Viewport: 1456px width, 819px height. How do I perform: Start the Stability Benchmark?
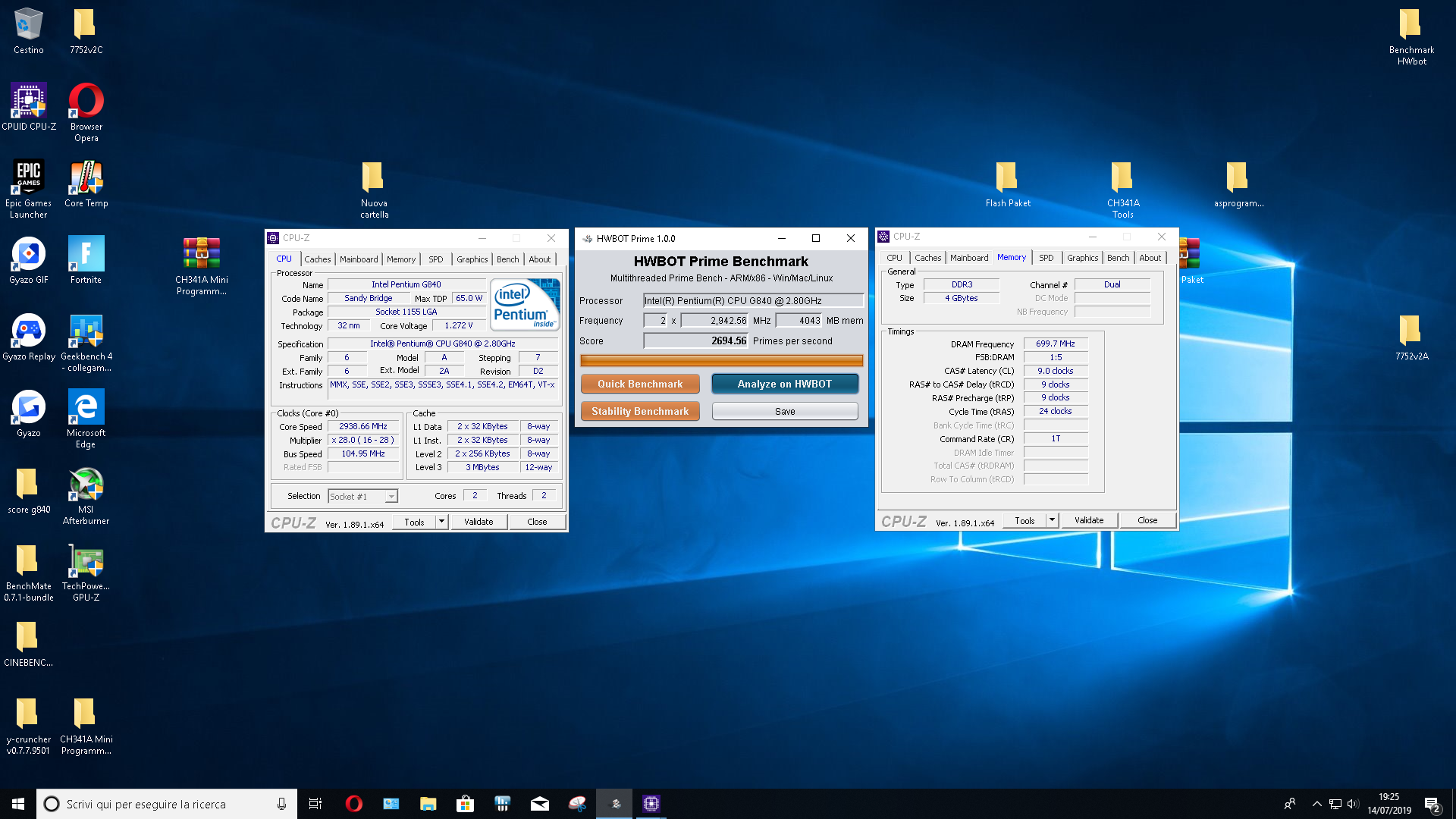tap(640, 411)
